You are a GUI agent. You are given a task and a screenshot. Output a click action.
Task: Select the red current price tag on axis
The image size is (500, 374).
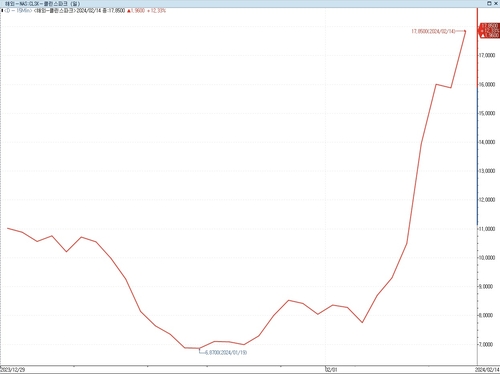tap(489, 31)
